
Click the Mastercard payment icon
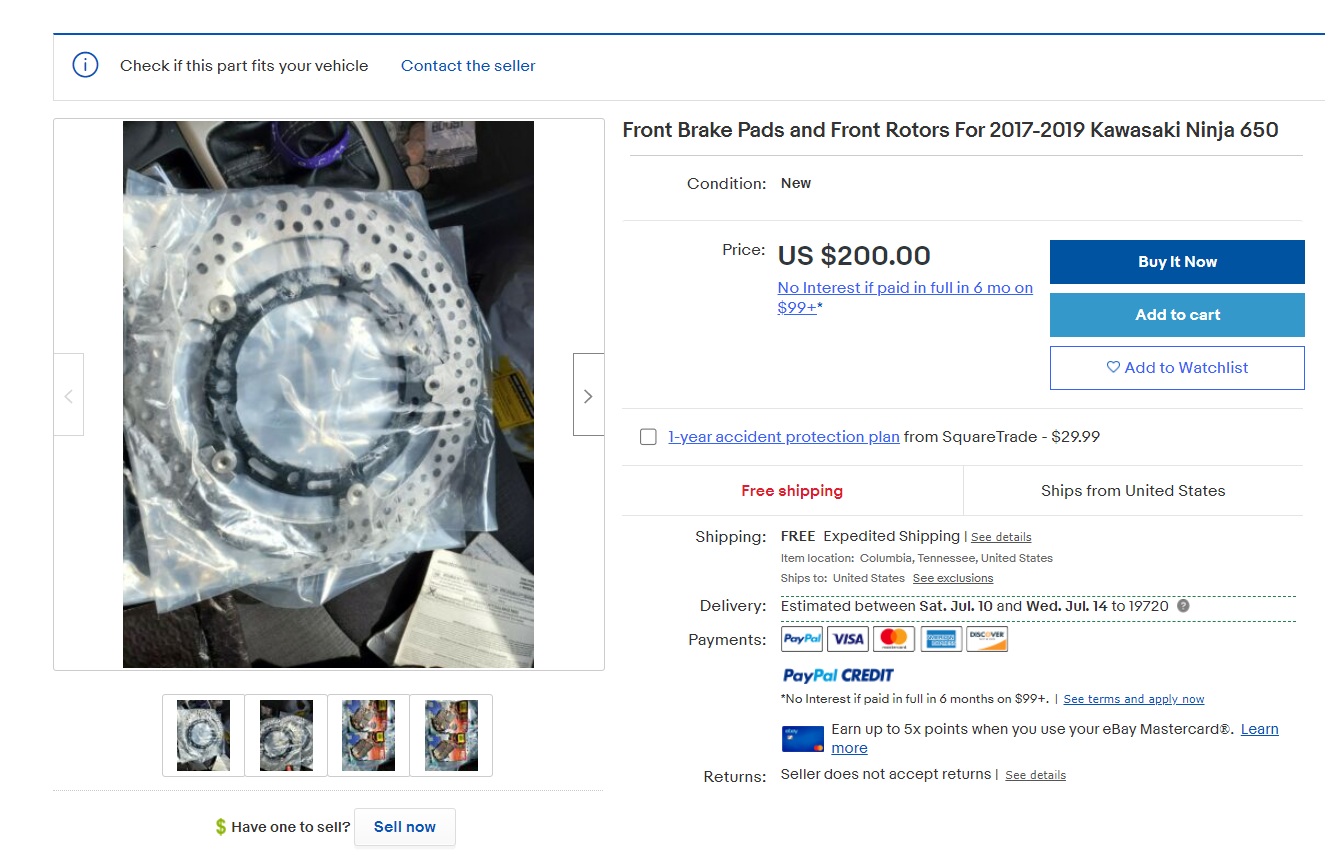(894, 639)
